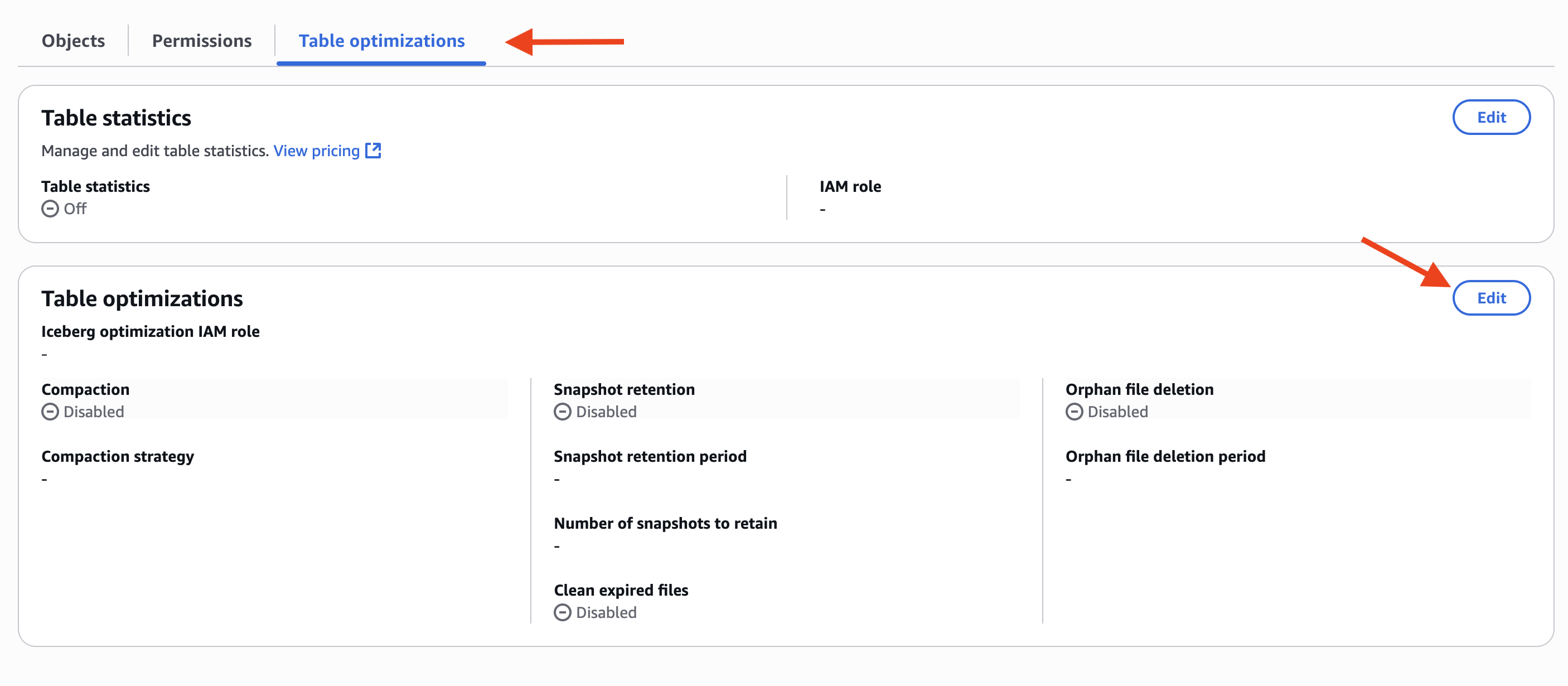
Task: Click the Compaction strategy label
Action: (118, 457)
